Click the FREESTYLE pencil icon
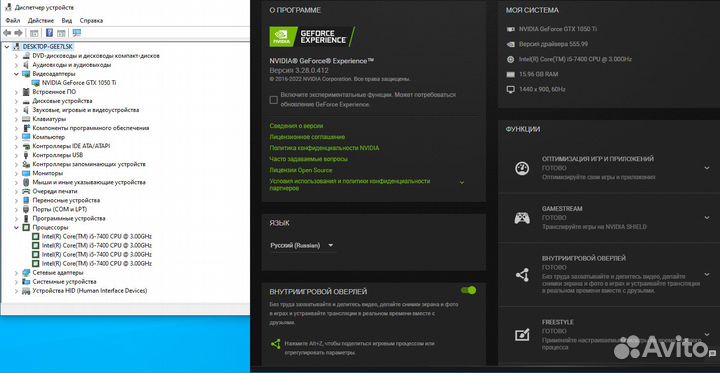720x373 pixels. 522,334
